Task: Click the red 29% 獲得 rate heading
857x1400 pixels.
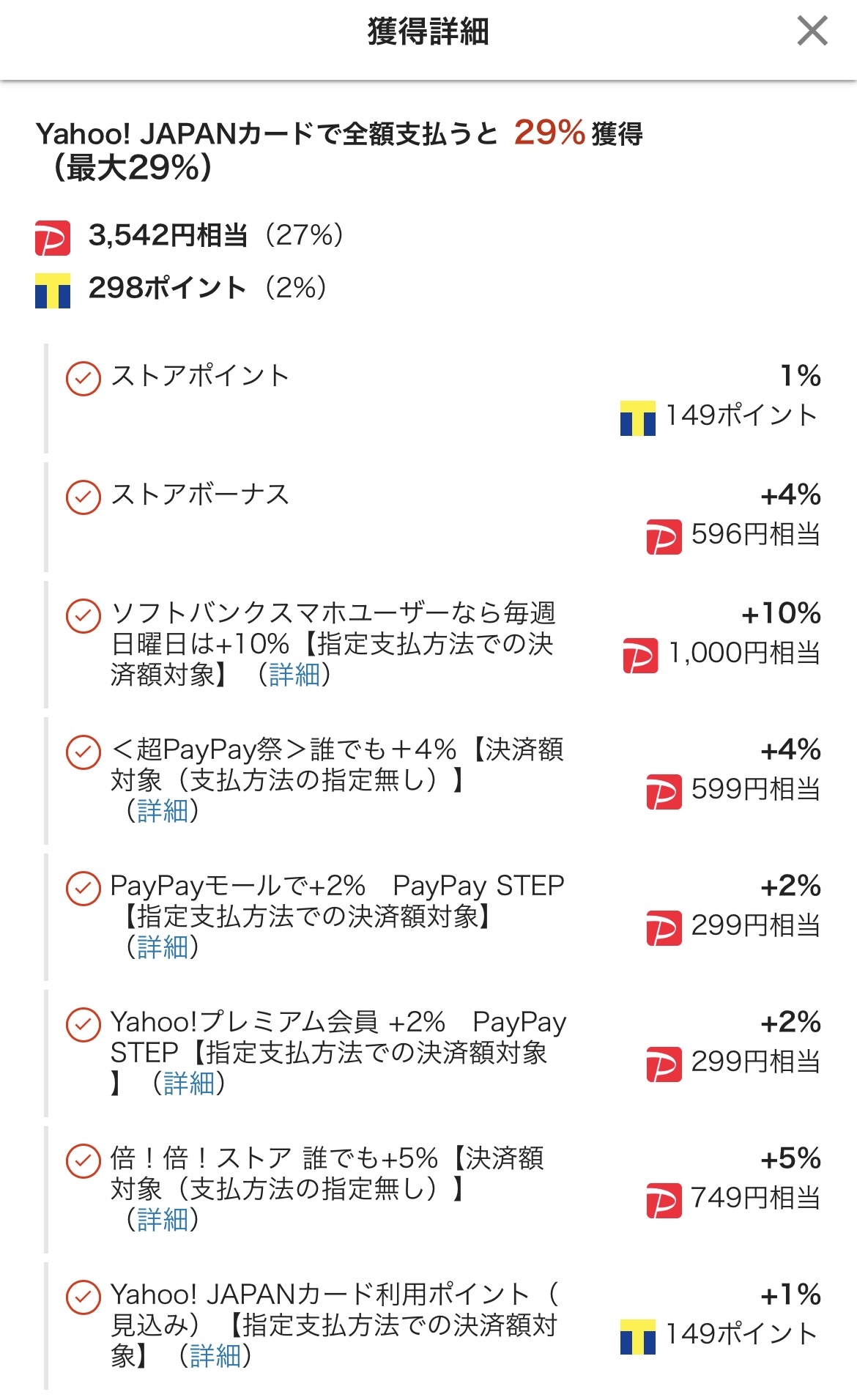Action: [549, 133]
